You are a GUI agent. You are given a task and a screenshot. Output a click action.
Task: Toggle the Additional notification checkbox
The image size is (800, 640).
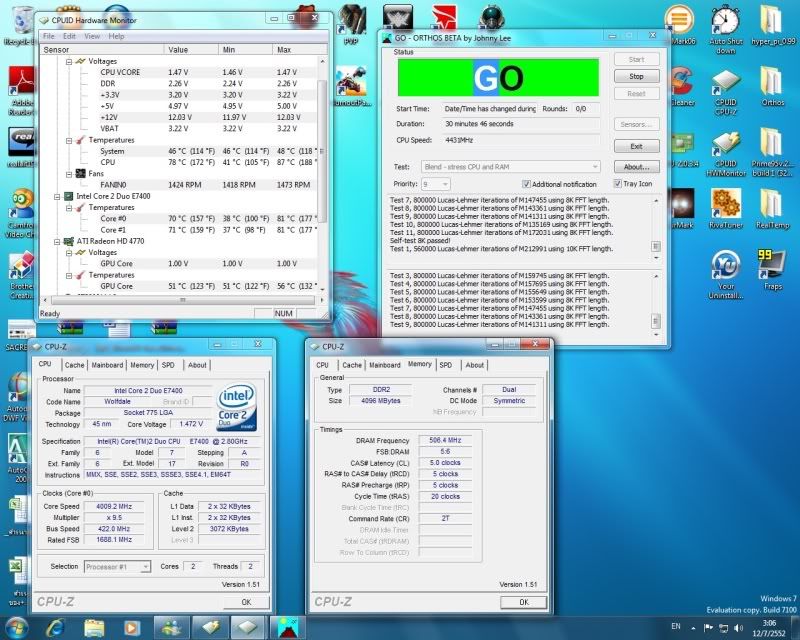(527, 184)
